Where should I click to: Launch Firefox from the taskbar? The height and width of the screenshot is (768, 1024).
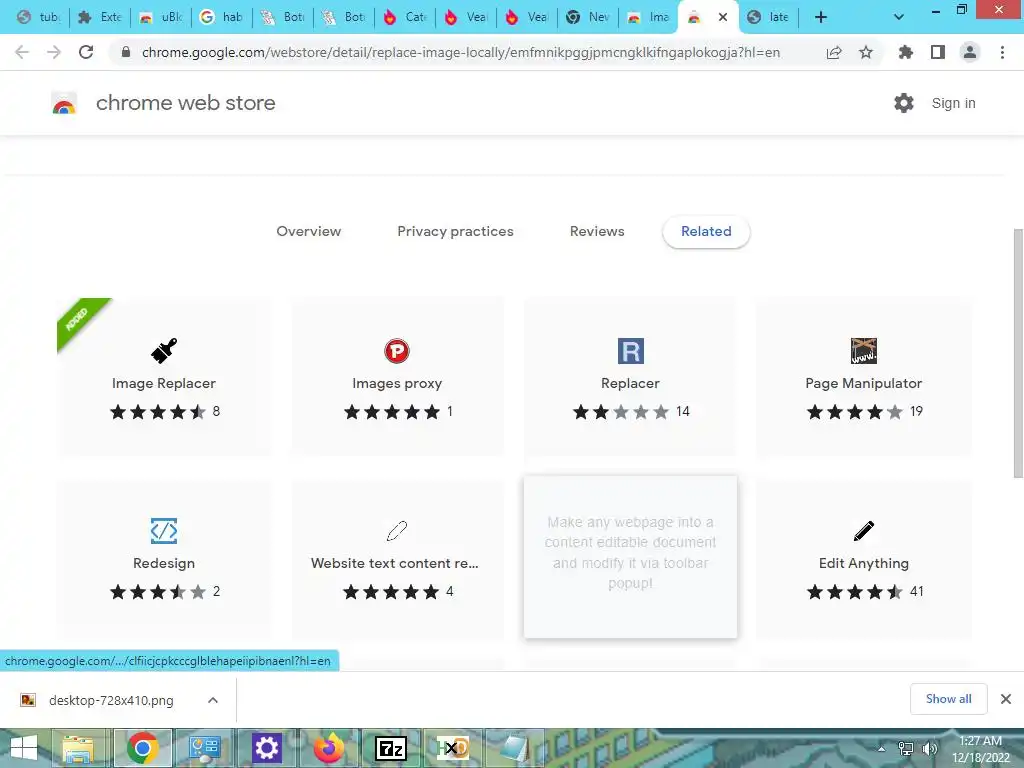click(329, 748)
